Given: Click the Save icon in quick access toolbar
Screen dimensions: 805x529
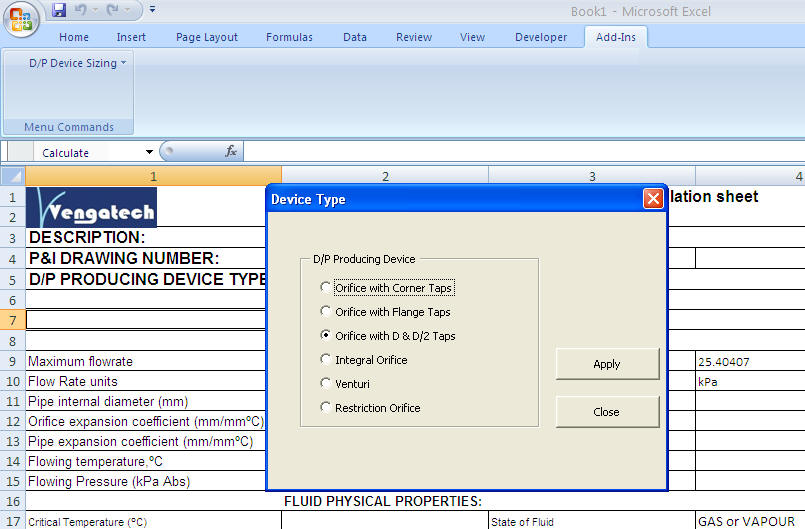Looking at the screenshot, I should click(59, 10).
